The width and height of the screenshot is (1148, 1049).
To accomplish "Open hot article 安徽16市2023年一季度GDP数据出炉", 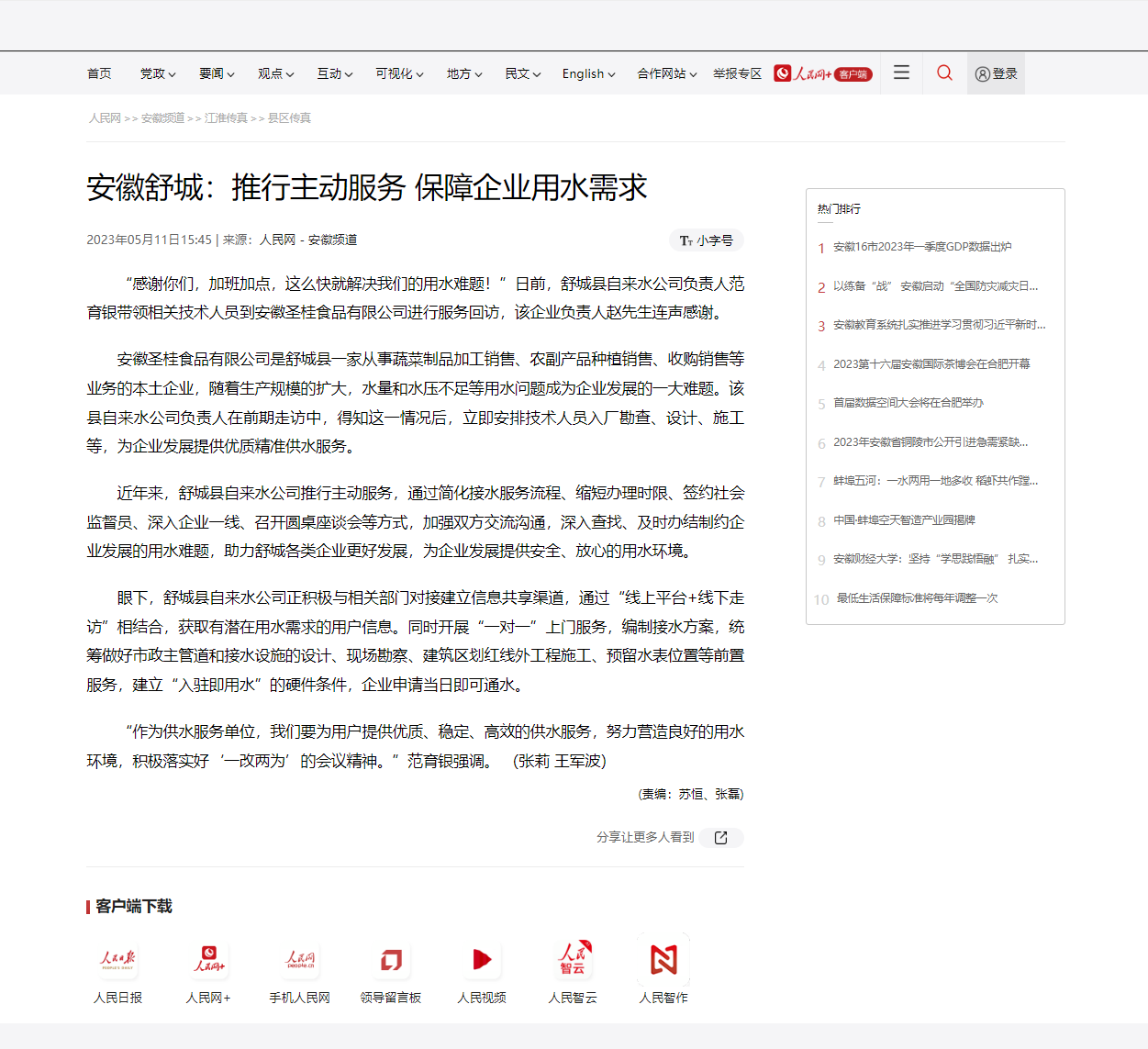I will click(921, 247).
